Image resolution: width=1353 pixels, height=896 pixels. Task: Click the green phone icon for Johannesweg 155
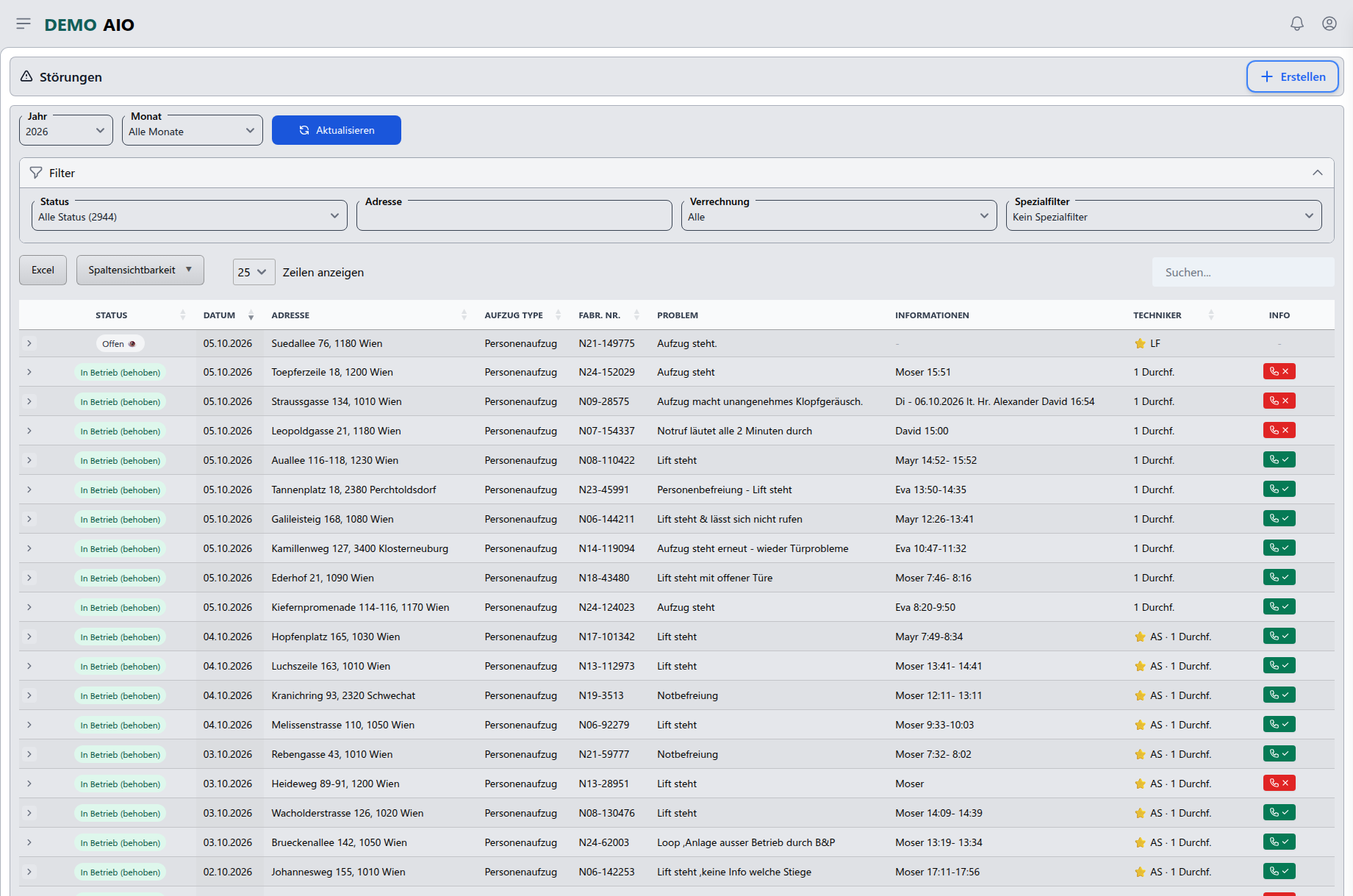(1279, 872)
